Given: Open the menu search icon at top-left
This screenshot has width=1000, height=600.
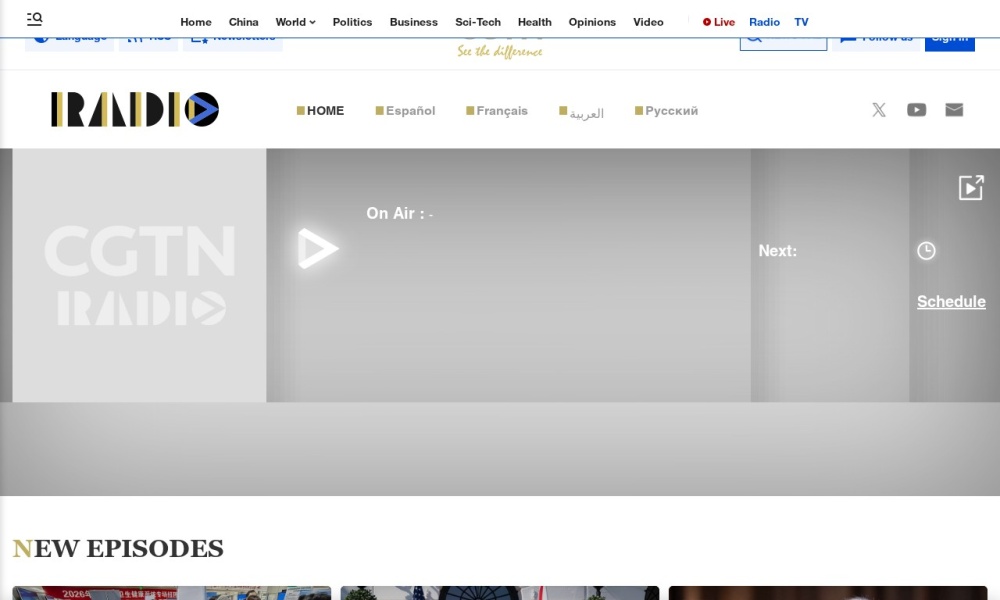Looking at the screenshot, I should tap(35, 19).
